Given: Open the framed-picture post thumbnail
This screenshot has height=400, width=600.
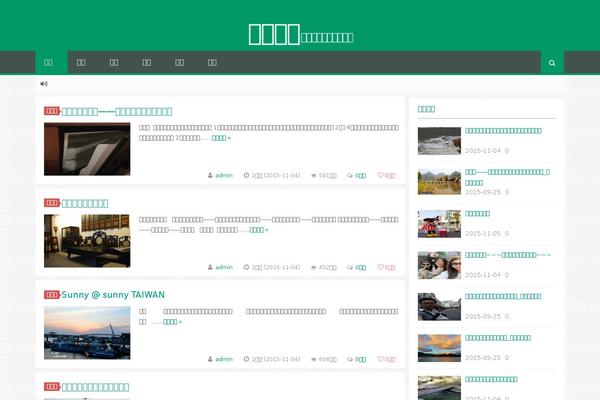Looking at the screenshot, I should click(87, 149).
